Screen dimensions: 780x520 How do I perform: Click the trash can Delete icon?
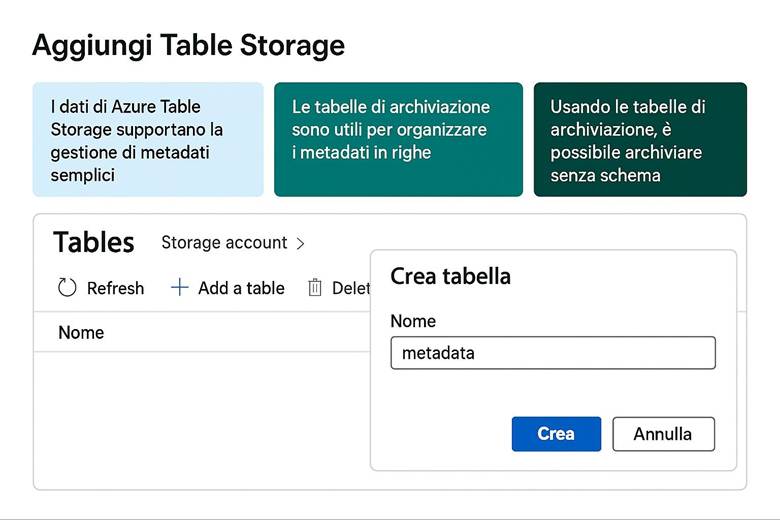314,288
